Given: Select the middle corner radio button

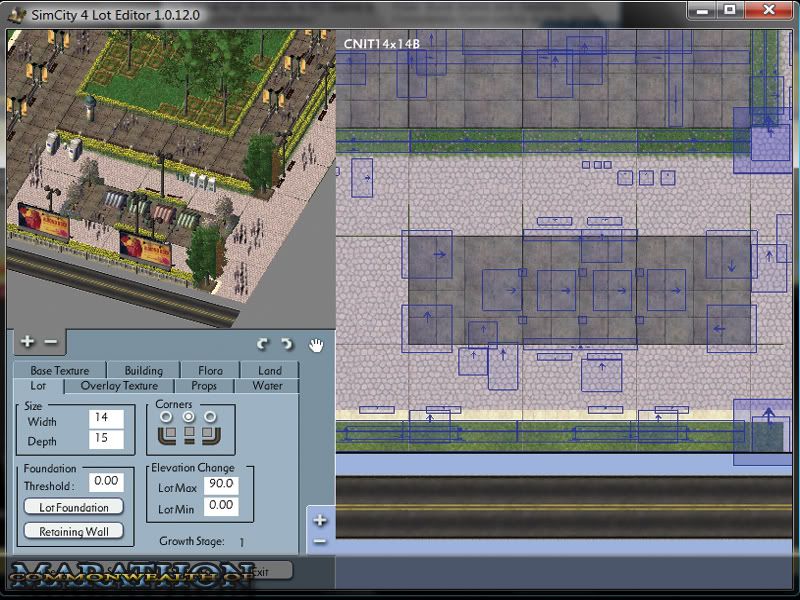Looking at the screenshot, I should (x=188, y=417).
